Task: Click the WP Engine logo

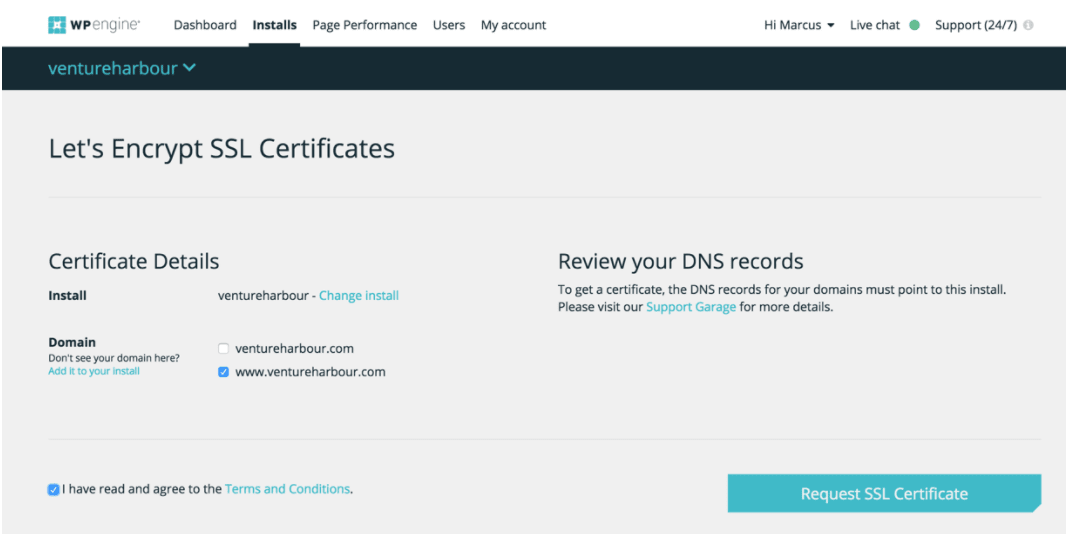Action: click(94, 25)
